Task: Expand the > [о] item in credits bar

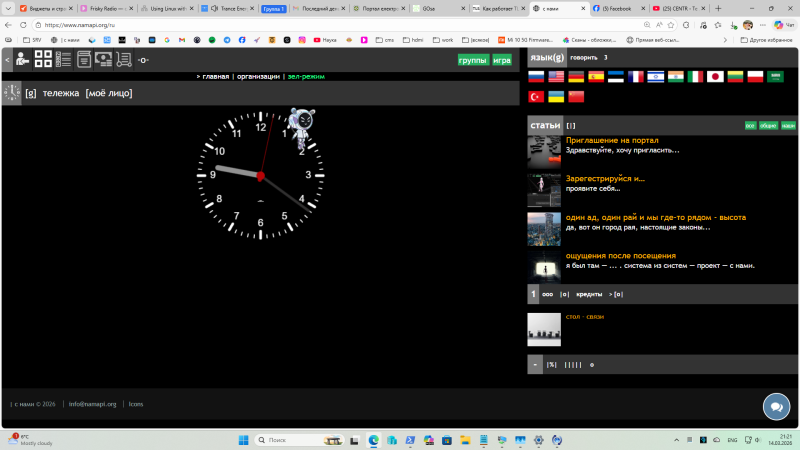Action: (617, 295)
